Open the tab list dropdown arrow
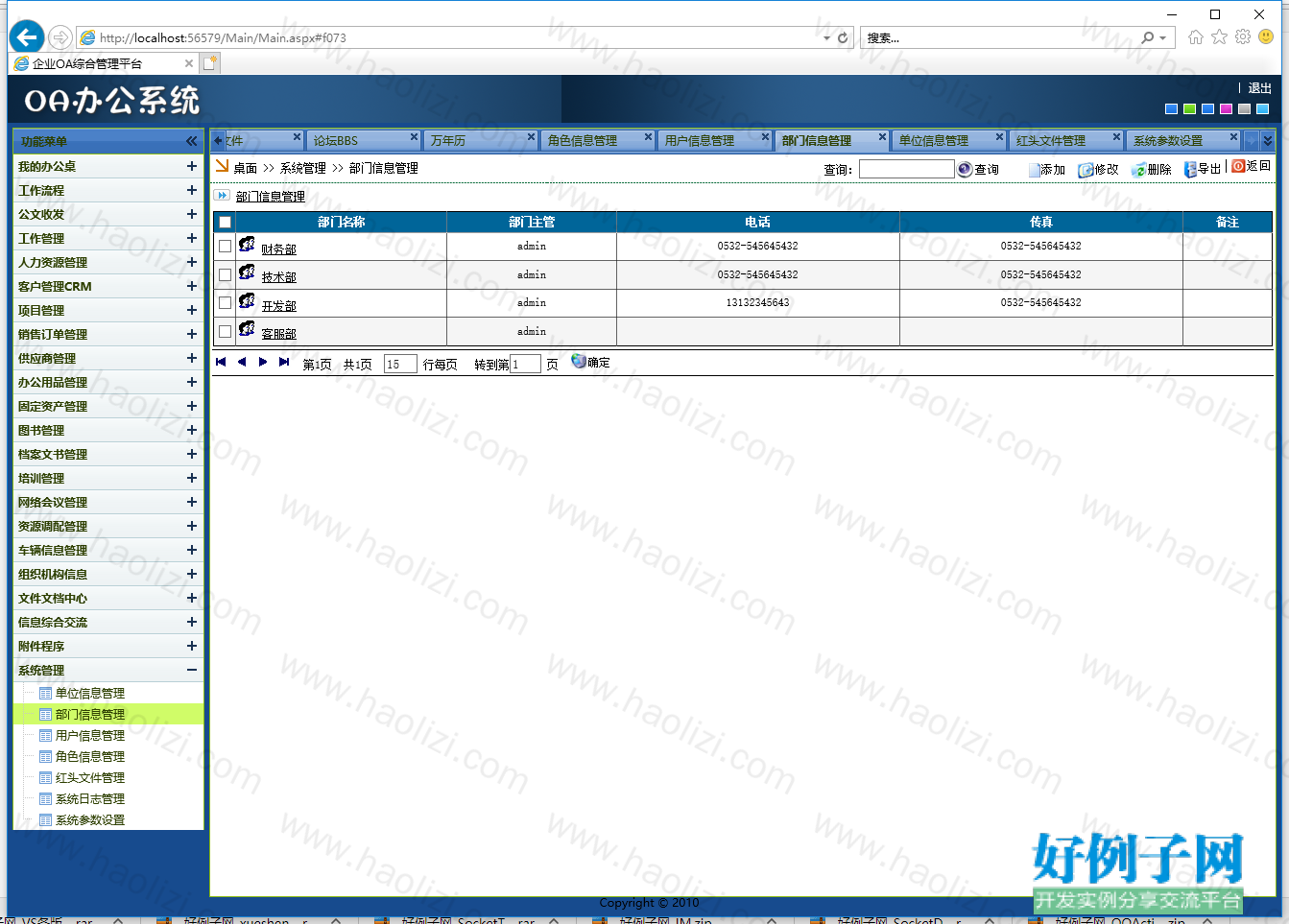This screenshot has height=924, width=1289. [x=1267, y=140]
